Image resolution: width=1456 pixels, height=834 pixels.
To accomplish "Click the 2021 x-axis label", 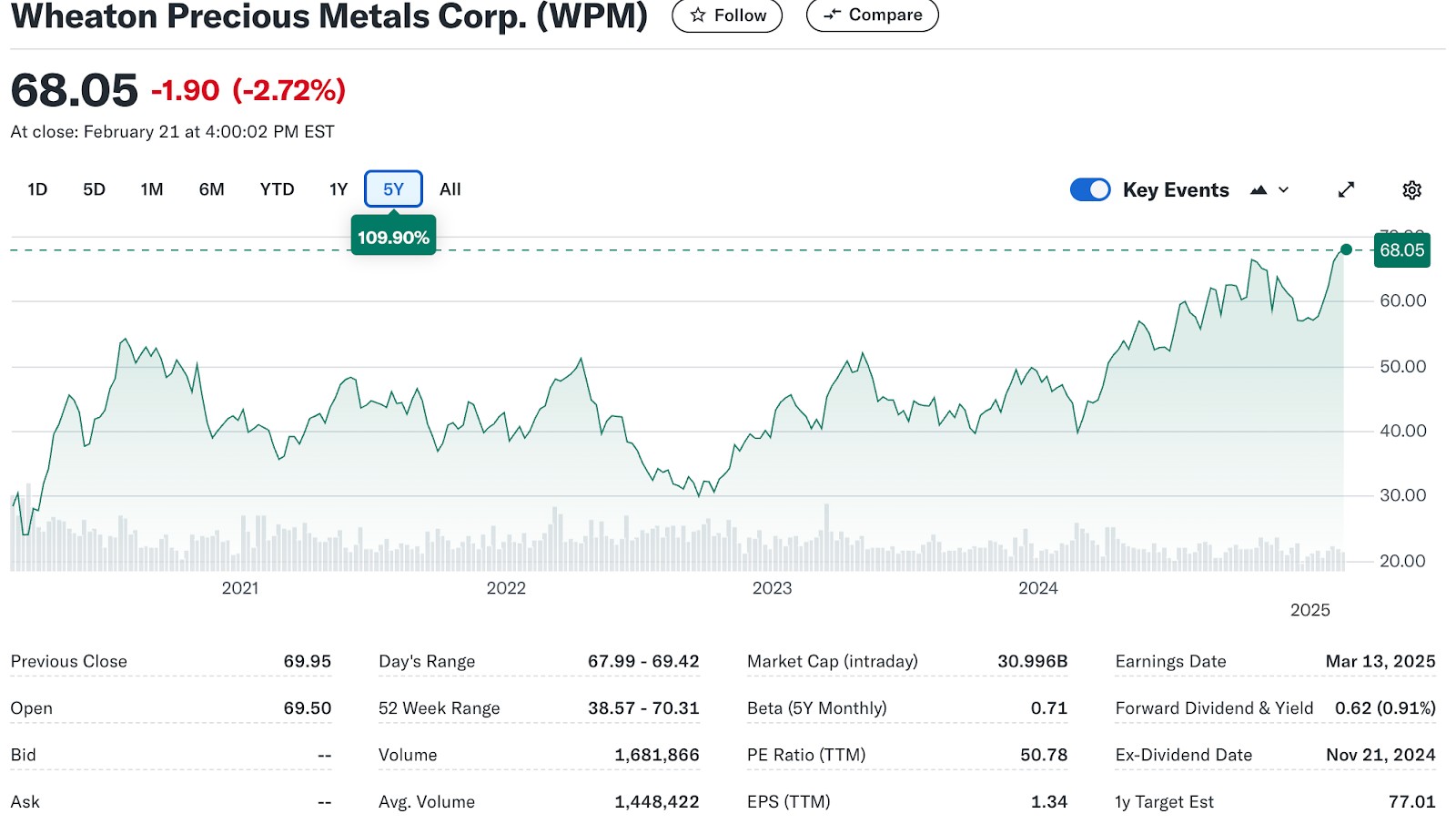I will [x=240, y=588].
